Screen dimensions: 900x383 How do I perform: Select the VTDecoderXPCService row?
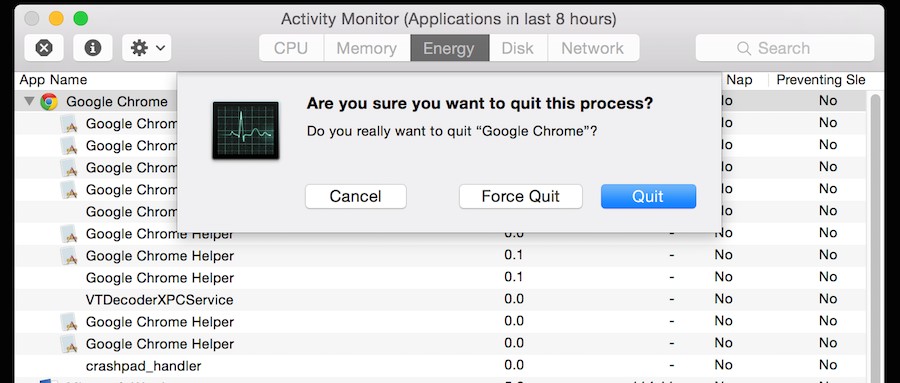pos(442,300)
